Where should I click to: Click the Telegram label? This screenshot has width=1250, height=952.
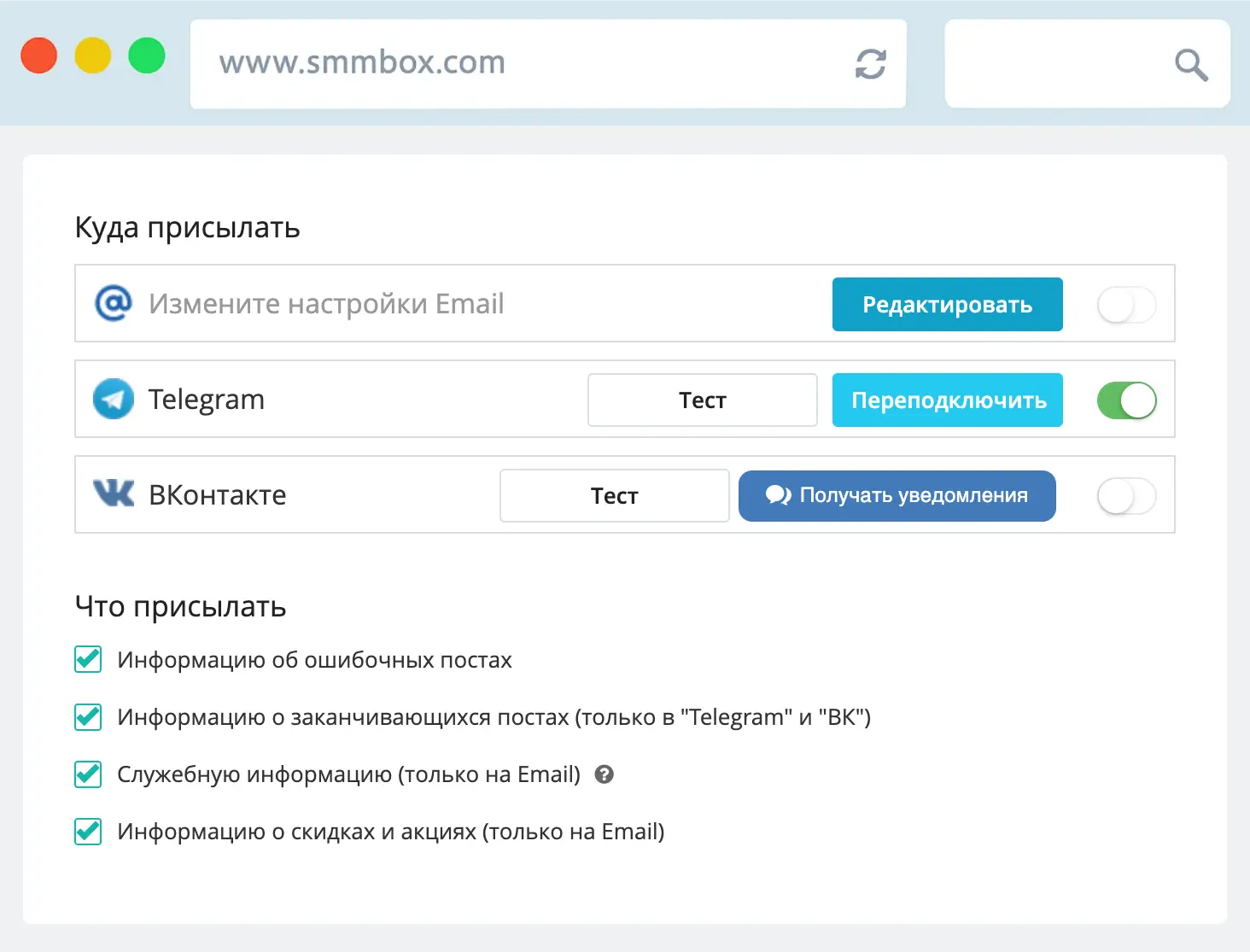point(207,400)
